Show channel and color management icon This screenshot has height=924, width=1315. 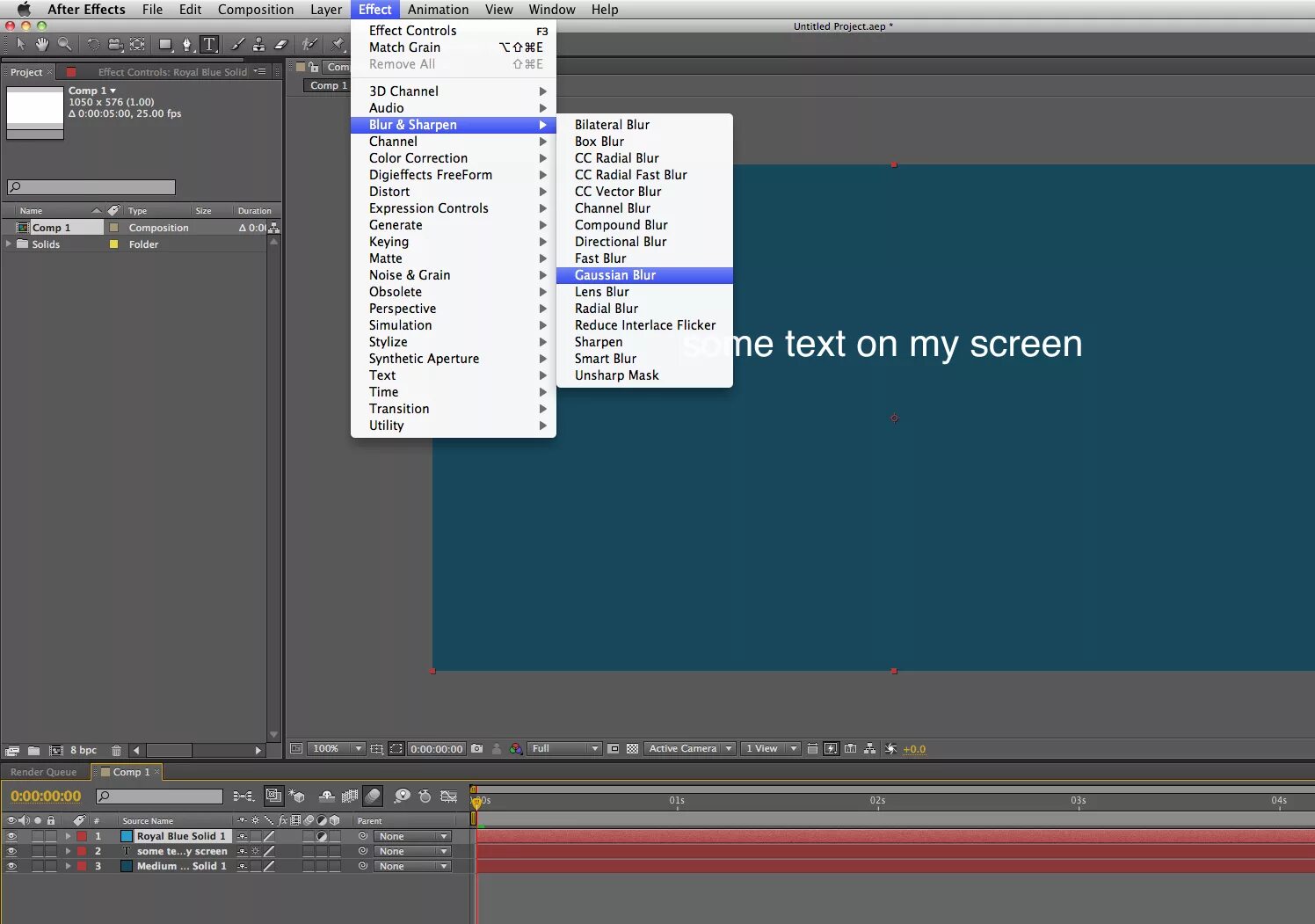click(x=516, y=749)
